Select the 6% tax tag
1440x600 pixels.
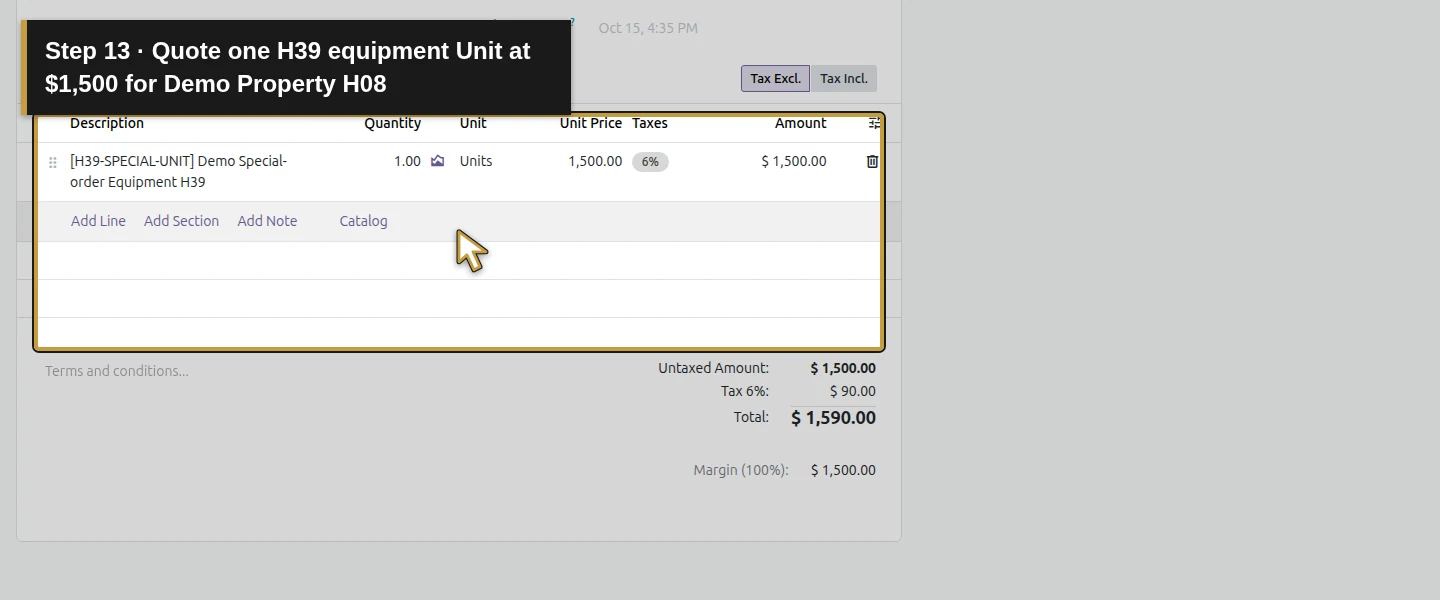[650, 162]
